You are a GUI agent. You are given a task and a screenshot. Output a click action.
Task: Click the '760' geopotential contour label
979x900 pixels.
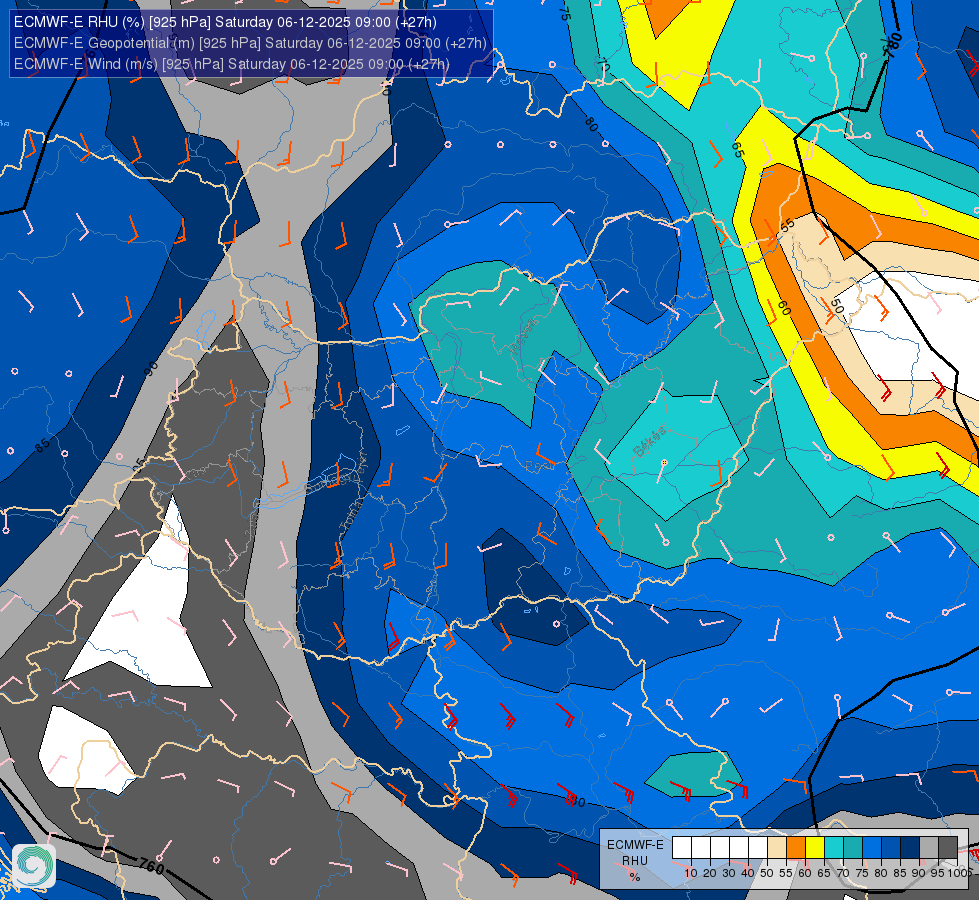[151, 866]
